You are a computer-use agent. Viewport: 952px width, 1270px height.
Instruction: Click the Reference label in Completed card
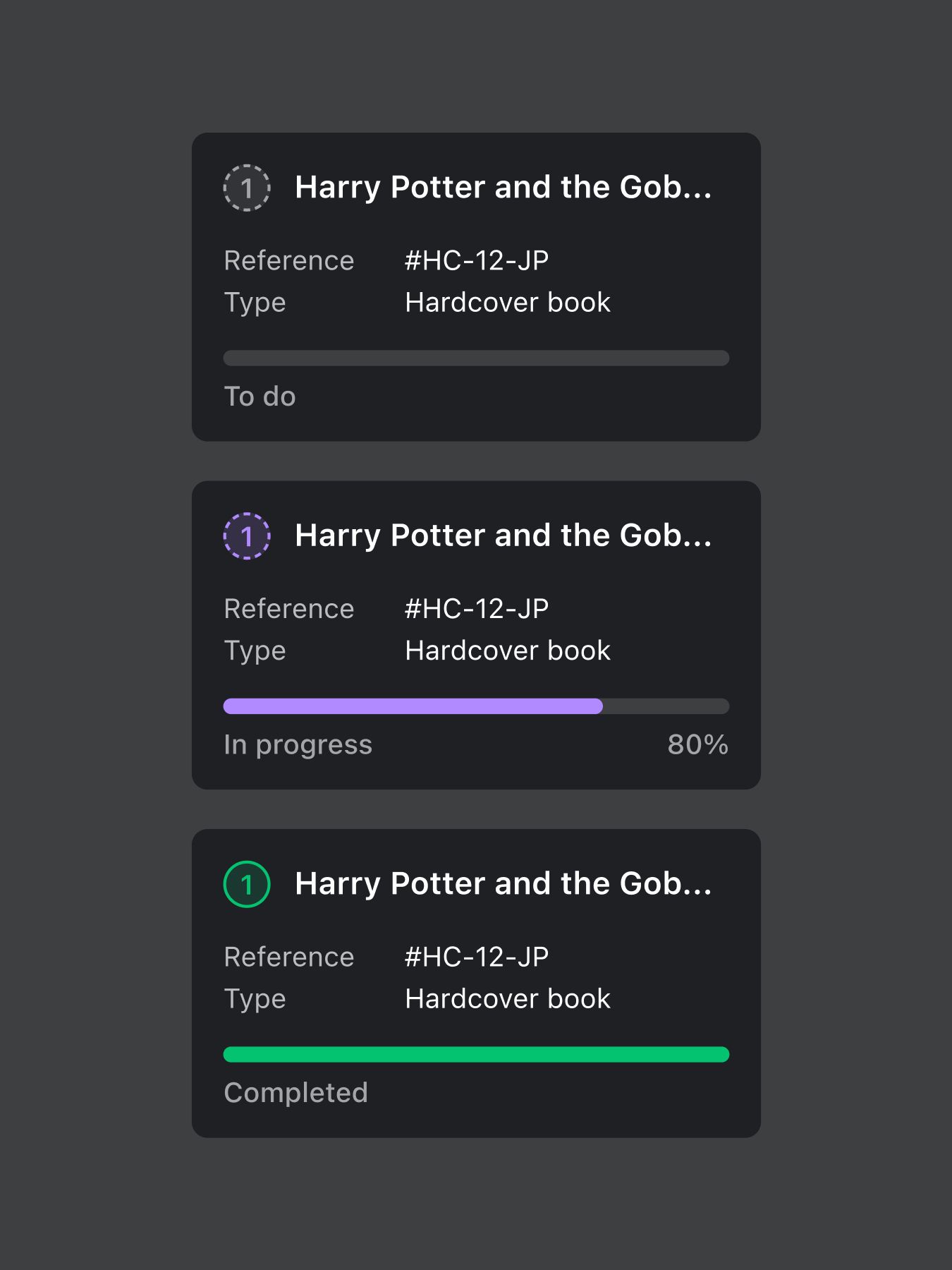pos(289,957)
